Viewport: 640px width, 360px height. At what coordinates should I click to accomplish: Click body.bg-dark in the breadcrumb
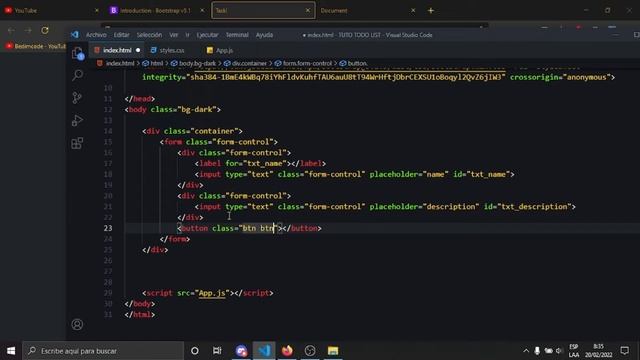(197, 63)
